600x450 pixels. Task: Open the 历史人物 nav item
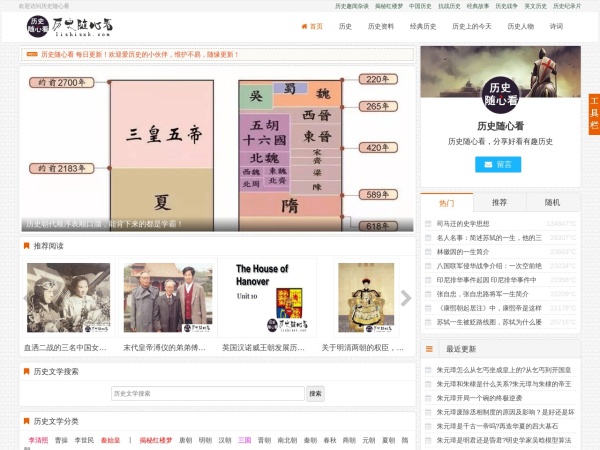pos(520,26)
